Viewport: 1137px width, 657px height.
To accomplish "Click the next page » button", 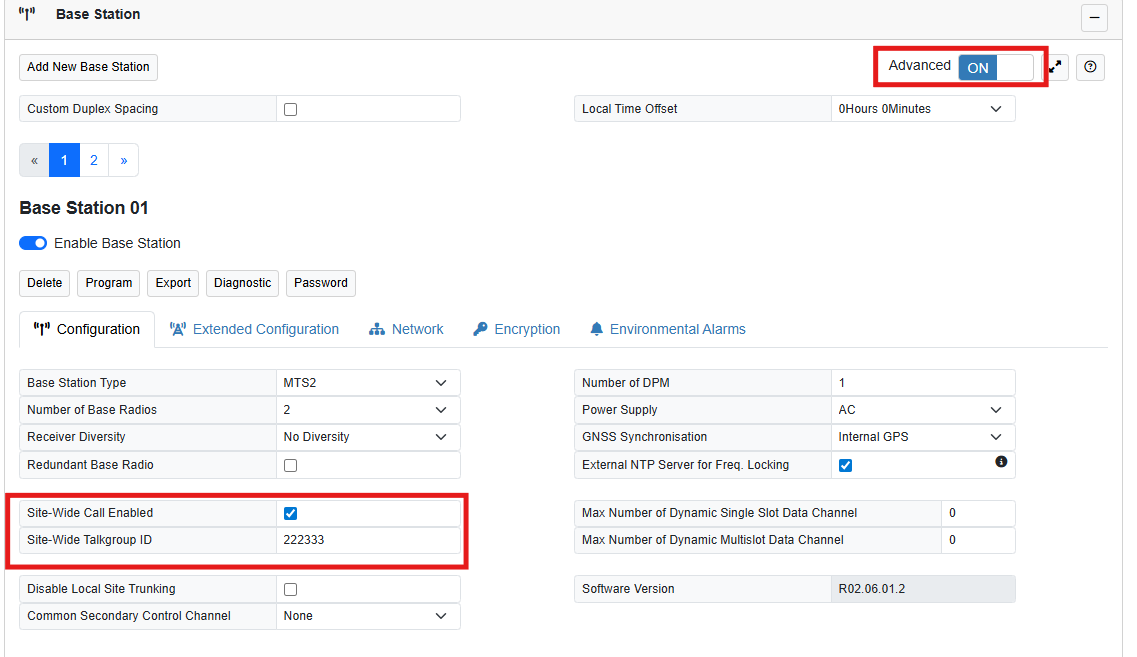I will click(x=123, y=160).
